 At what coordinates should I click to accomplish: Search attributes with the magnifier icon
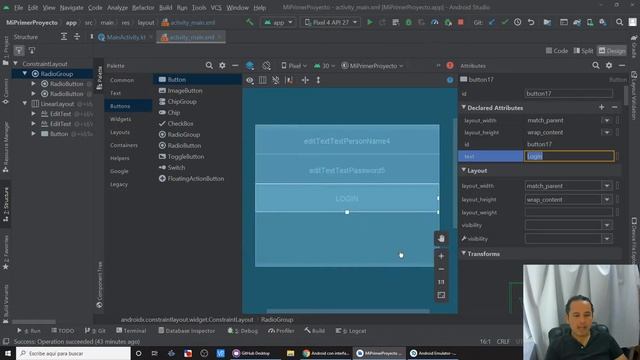coord(596,66)
